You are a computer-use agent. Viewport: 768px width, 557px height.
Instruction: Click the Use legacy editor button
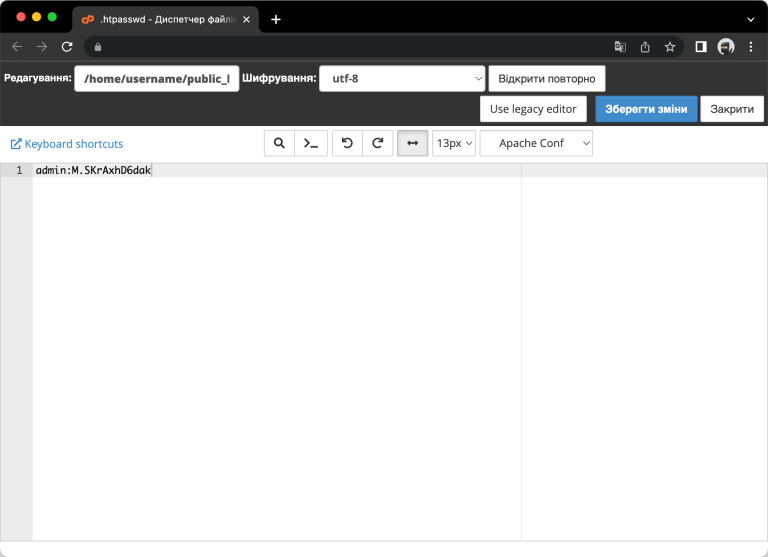[533, 109]
